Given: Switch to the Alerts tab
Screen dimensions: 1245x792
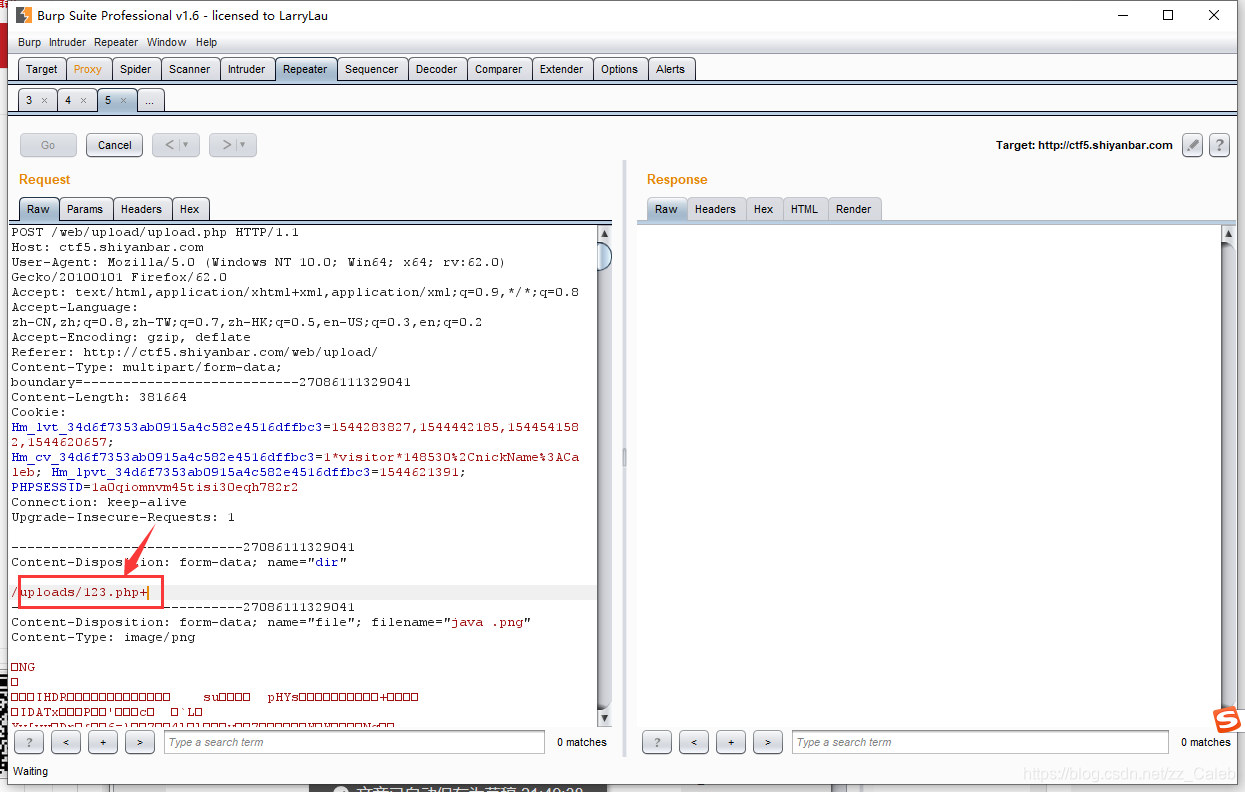Looking at the screenshot, I should [671, 69].
